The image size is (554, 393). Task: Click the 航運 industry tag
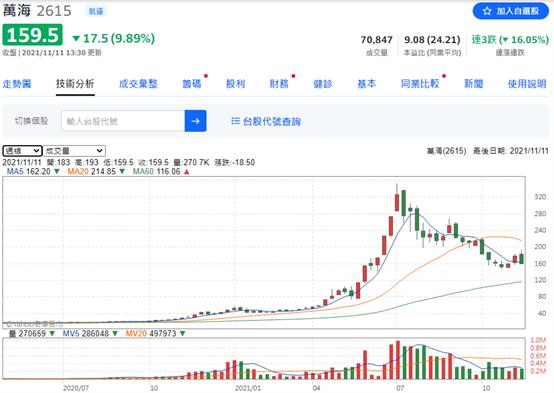(96, 12)
